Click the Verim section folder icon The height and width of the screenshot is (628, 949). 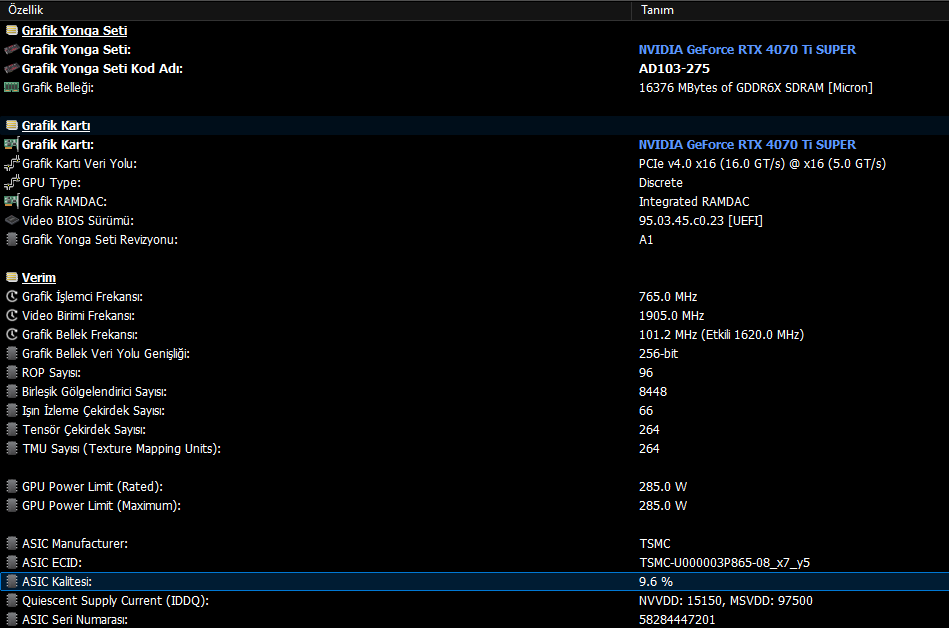11,277
